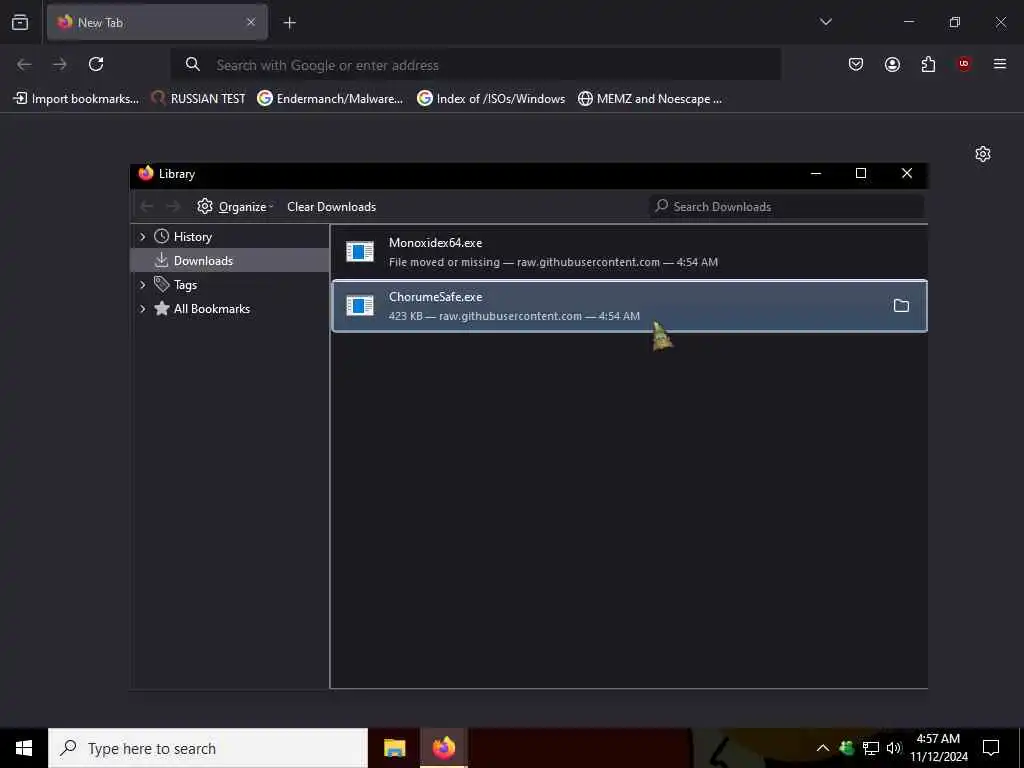This screenshot has width=1024, height=768.
Task: Show hidden system tray icons
Action: coord(823,748)
